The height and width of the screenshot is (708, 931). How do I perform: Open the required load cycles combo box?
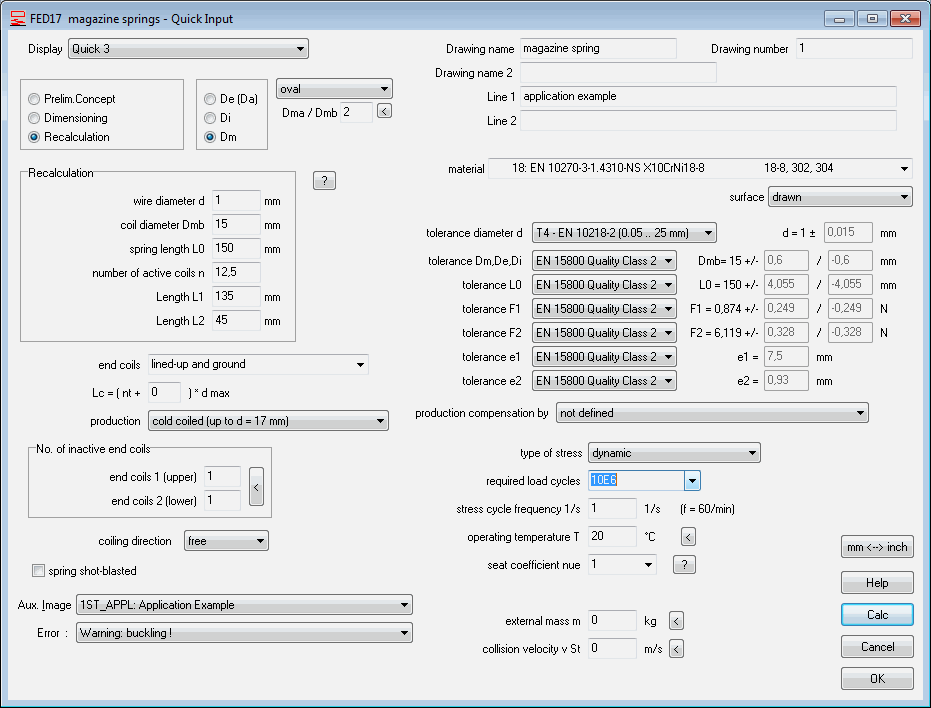pyautogui.click(x=692, y=481)
